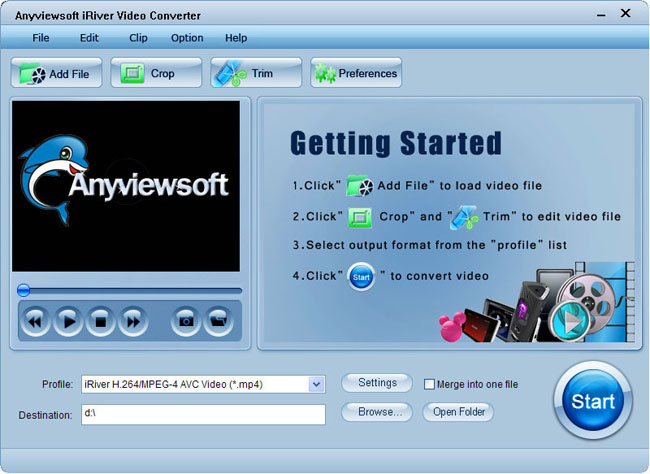Rewind the preview video
Screen dimensions: 650x474
click(35, 321)
